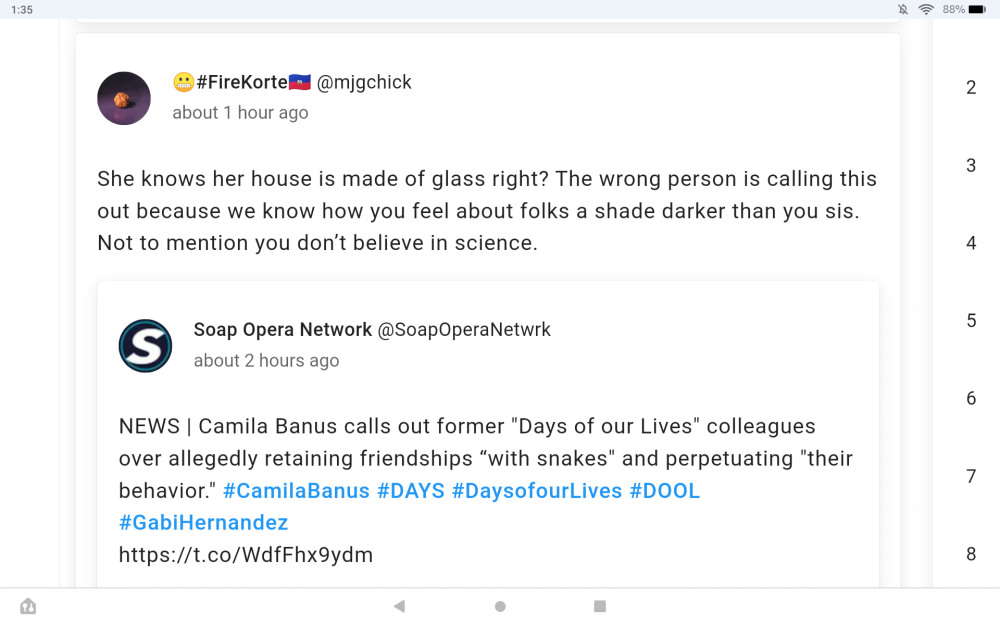Tap the mjgchick profile avatar
The image size is (1000, 625).
point(124,98)
